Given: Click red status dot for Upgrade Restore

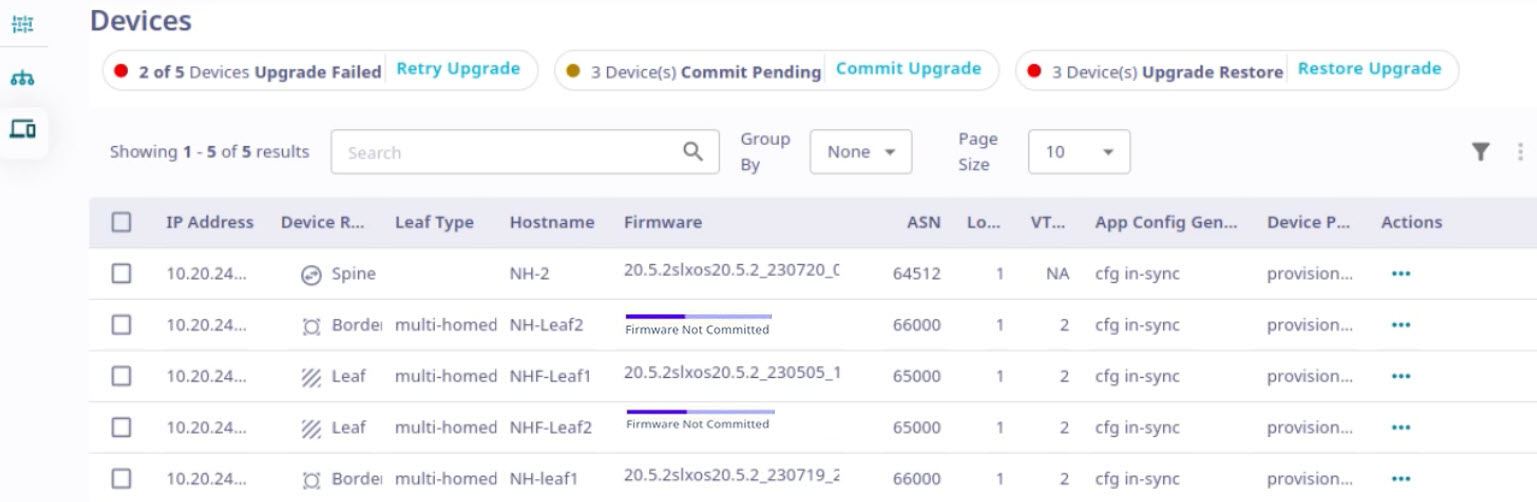Looking at the screenshot, I should 1034,71.
